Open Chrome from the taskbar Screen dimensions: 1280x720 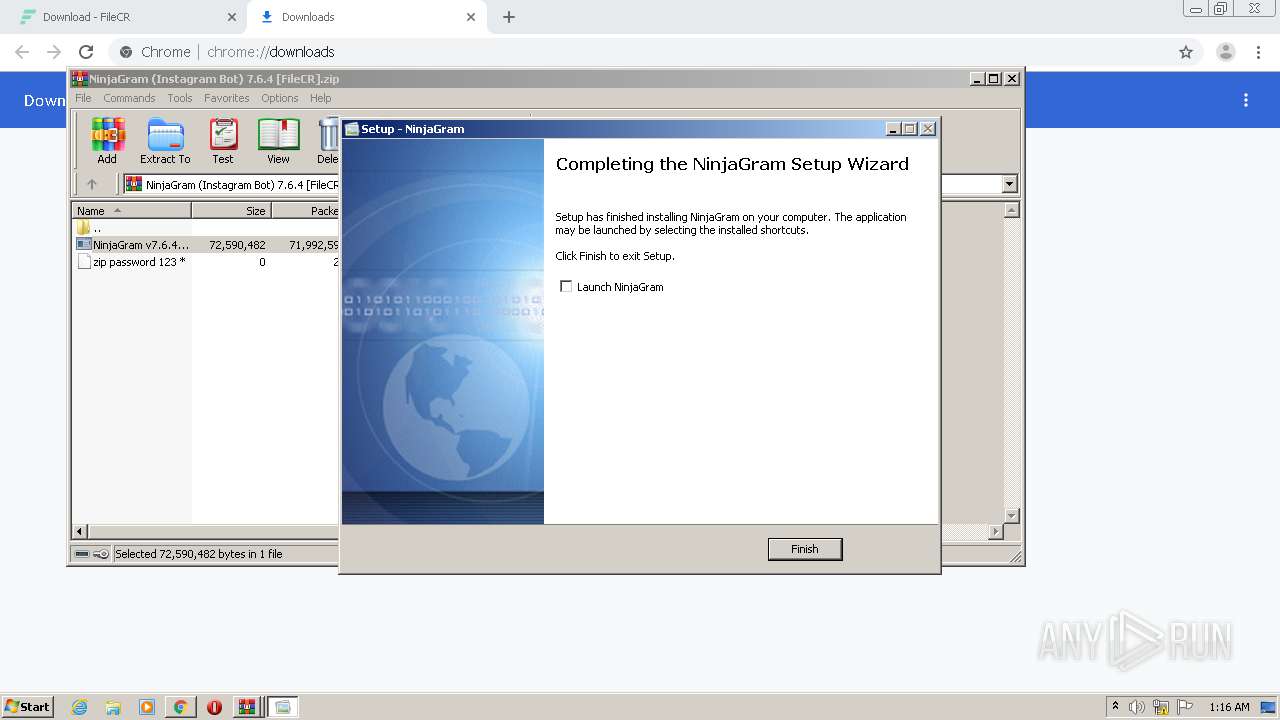[x=180, y=707]
